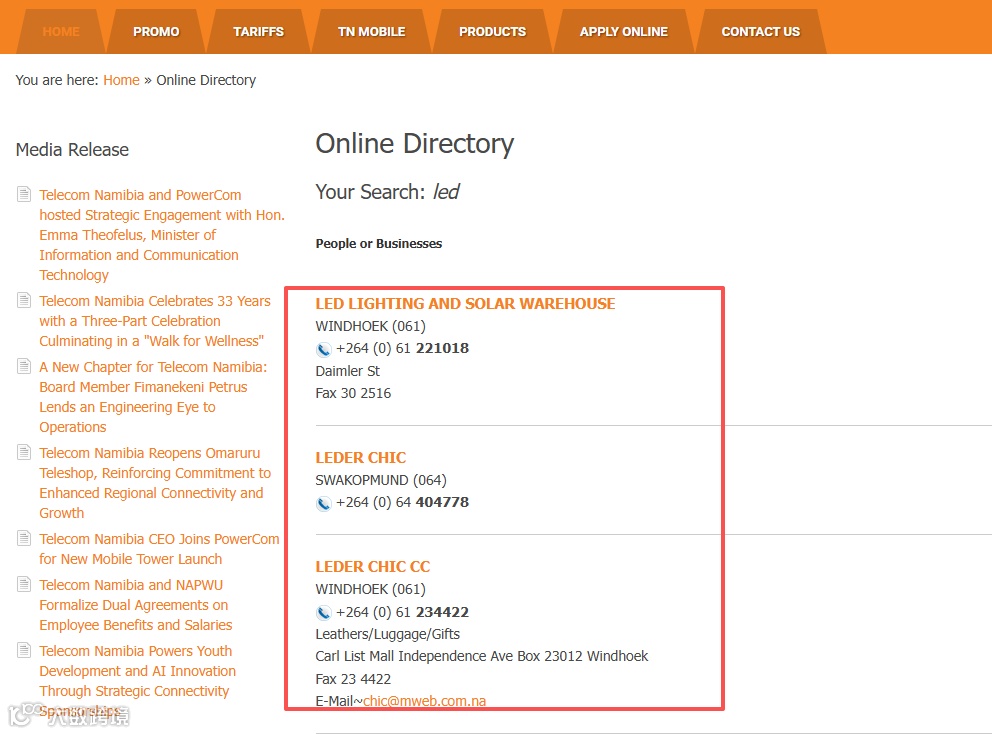Open the TARIFFS navigation tab
This screenshot has height=734, width=992.
coord(258,32)
